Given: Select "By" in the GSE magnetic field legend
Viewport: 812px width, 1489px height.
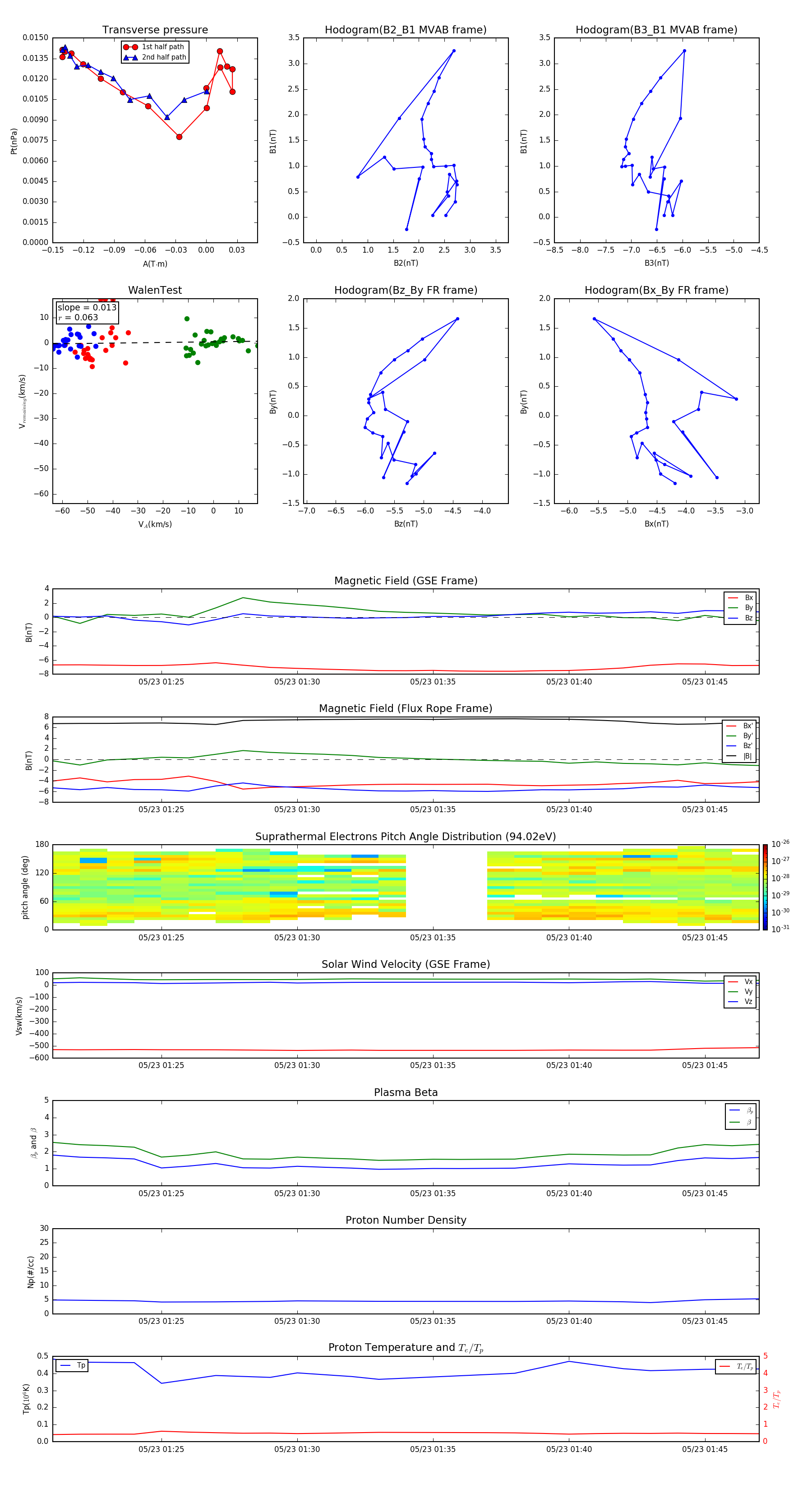Looking at the screenshot, I should pyautogui.click(x=741, y=607).
